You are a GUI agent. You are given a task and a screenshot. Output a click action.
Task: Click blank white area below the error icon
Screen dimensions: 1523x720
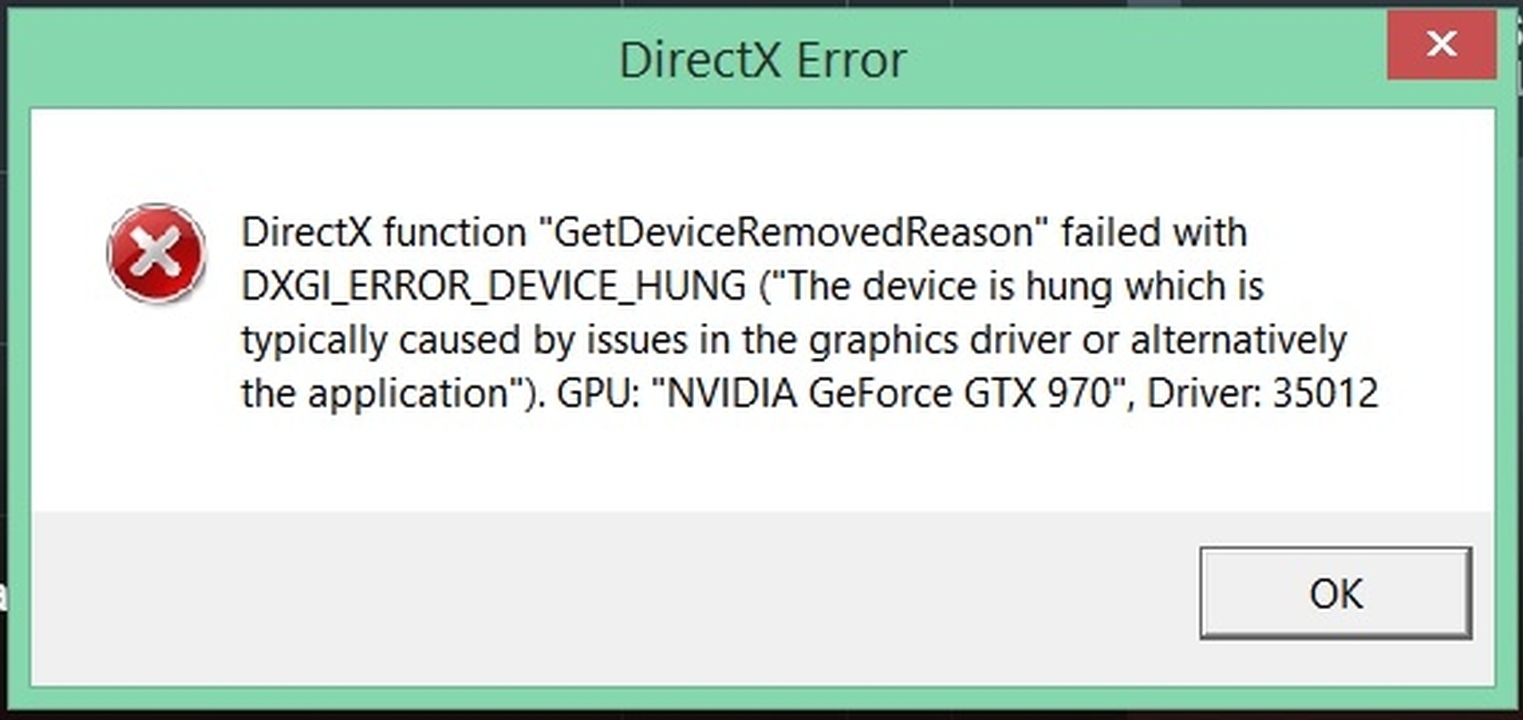pyautogui.click(x=156, y=420)
